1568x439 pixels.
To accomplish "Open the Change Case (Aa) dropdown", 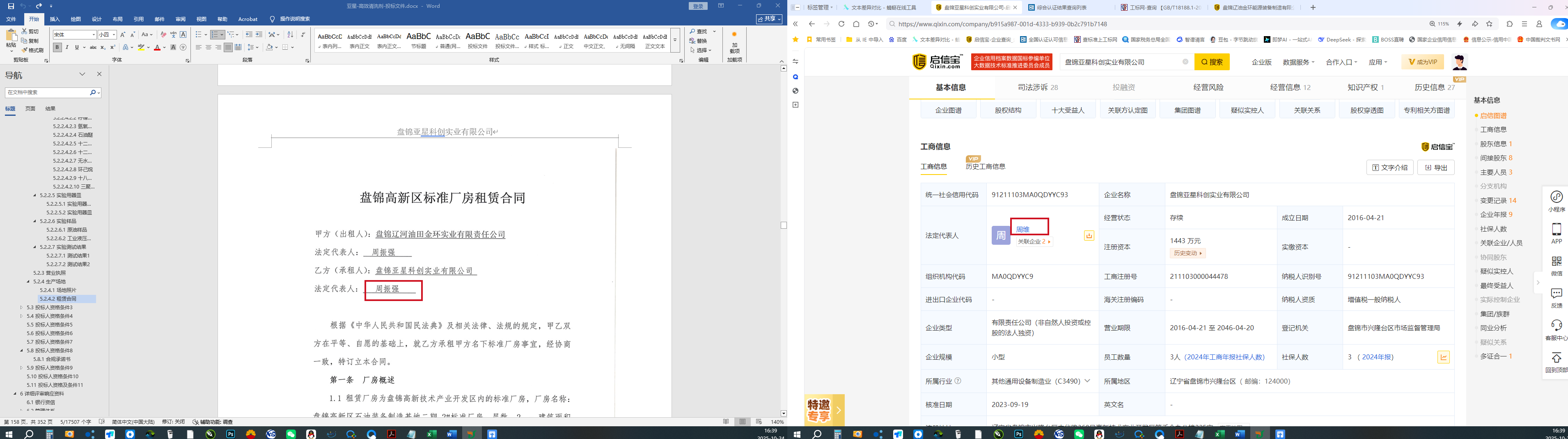I will pos(147,35).
